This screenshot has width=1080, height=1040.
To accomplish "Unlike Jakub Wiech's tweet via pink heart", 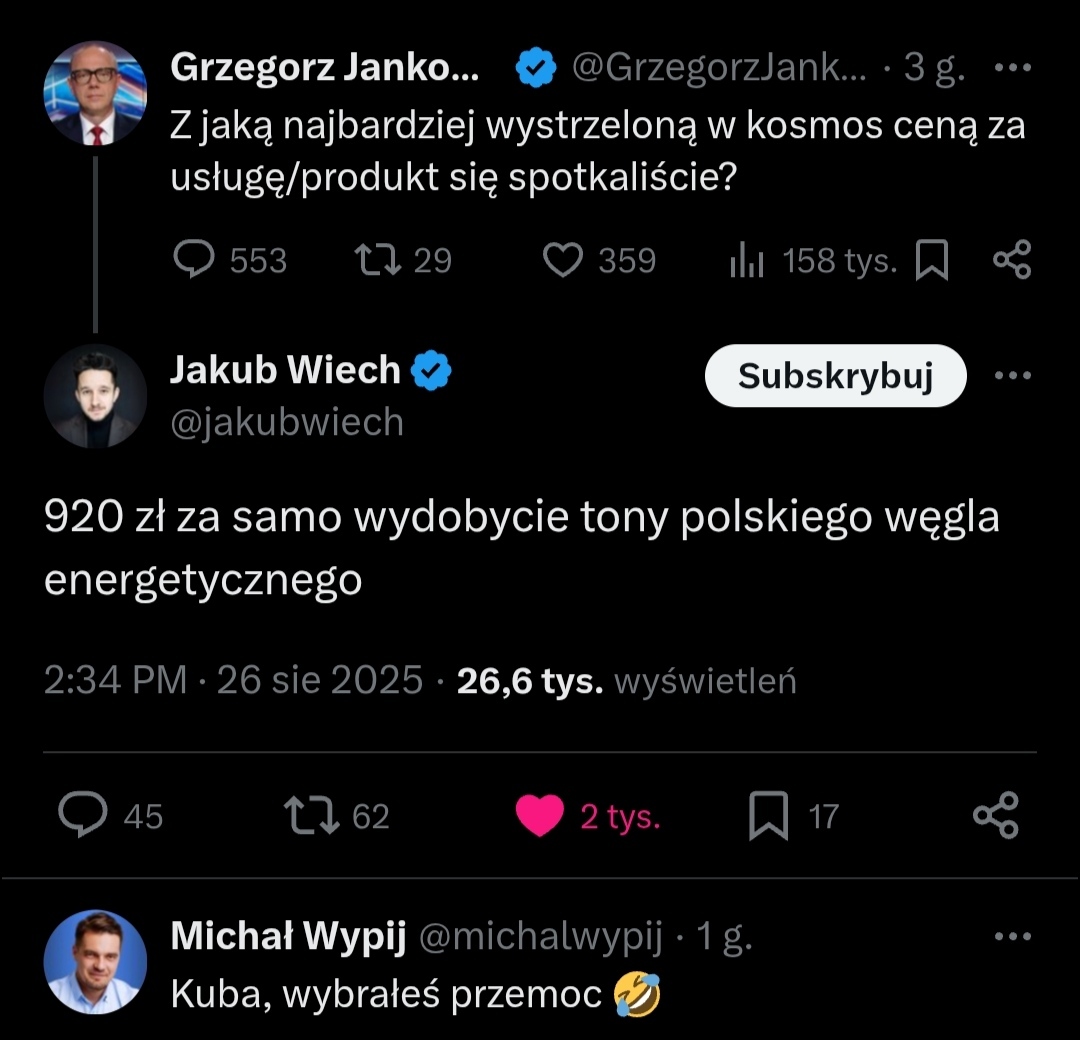I will [540, 815].
